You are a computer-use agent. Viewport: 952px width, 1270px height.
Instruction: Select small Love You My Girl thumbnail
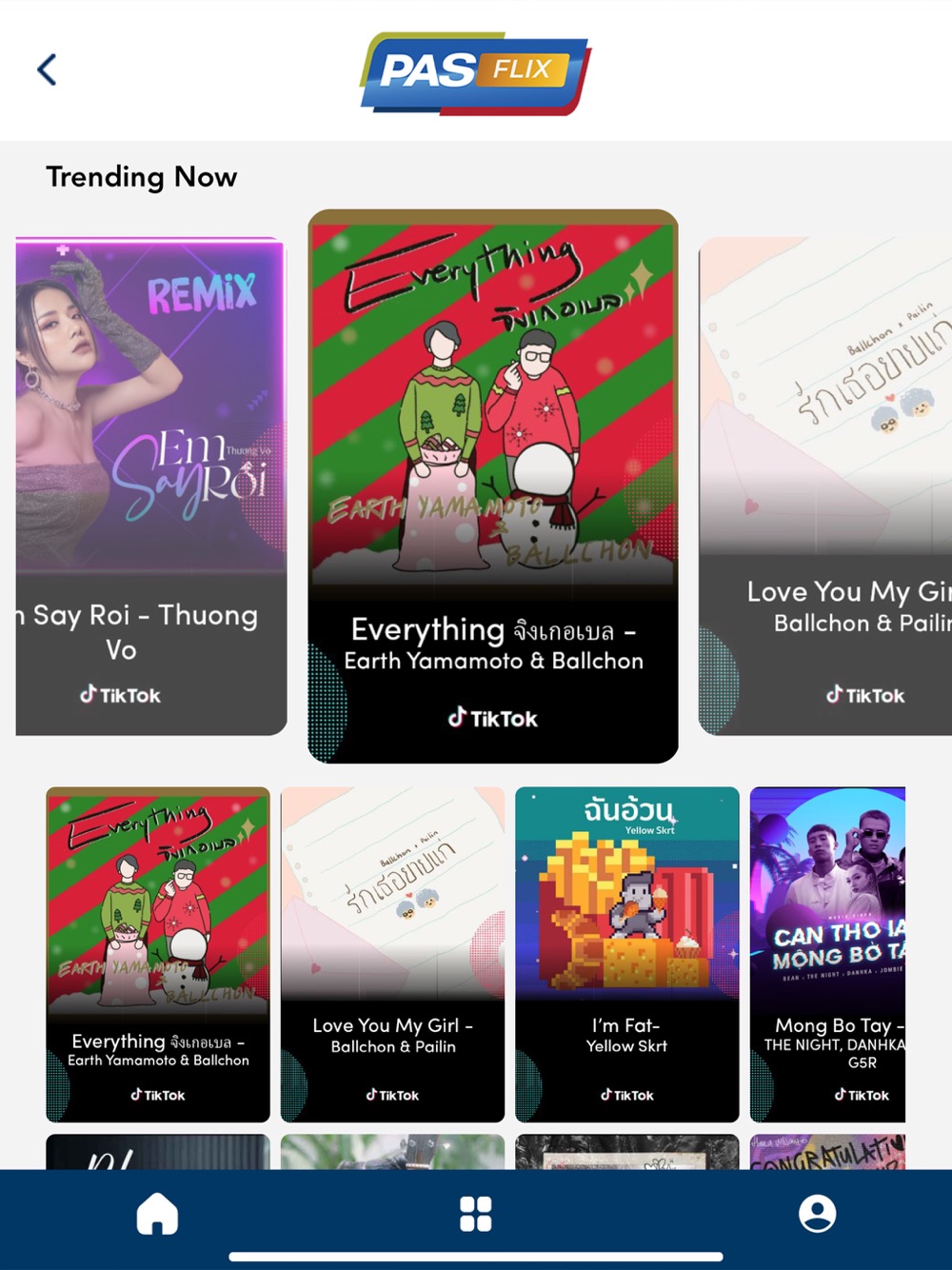tap(392, 893)
